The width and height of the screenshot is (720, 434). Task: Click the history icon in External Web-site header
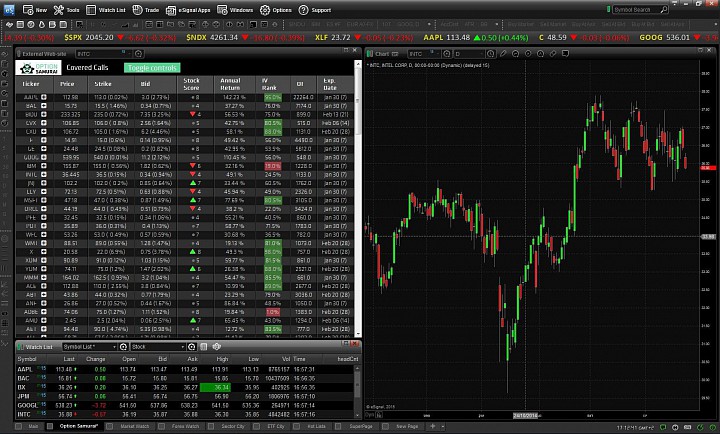click(x=138, y=54)
